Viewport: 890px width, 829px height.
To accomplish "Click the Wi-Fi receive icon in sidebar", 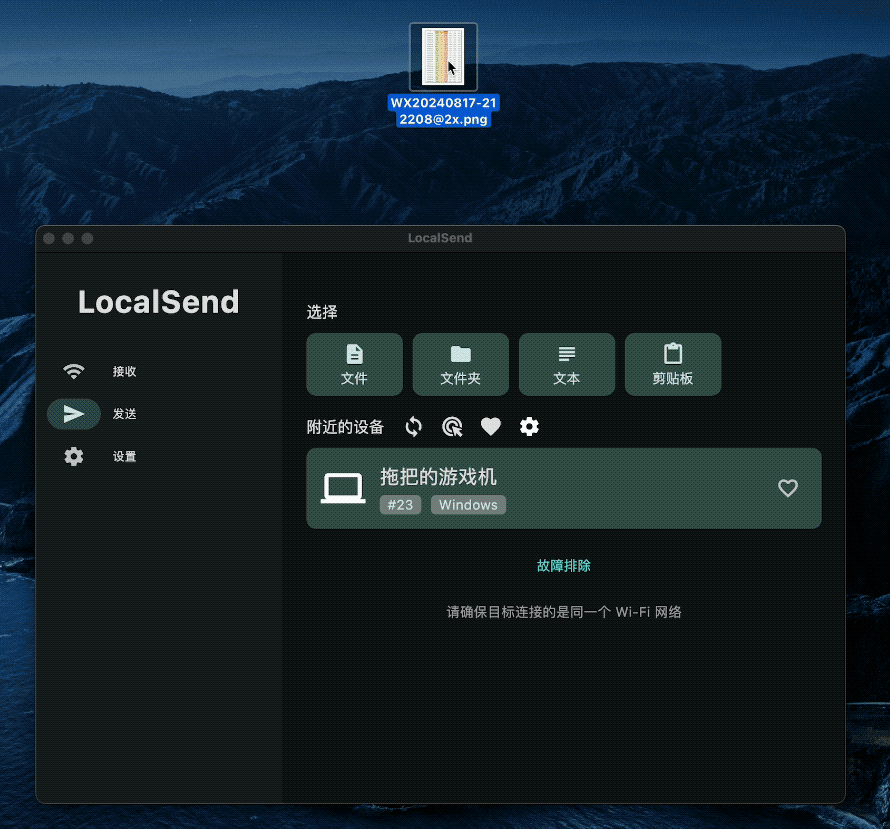I will [x=74, y=371].
